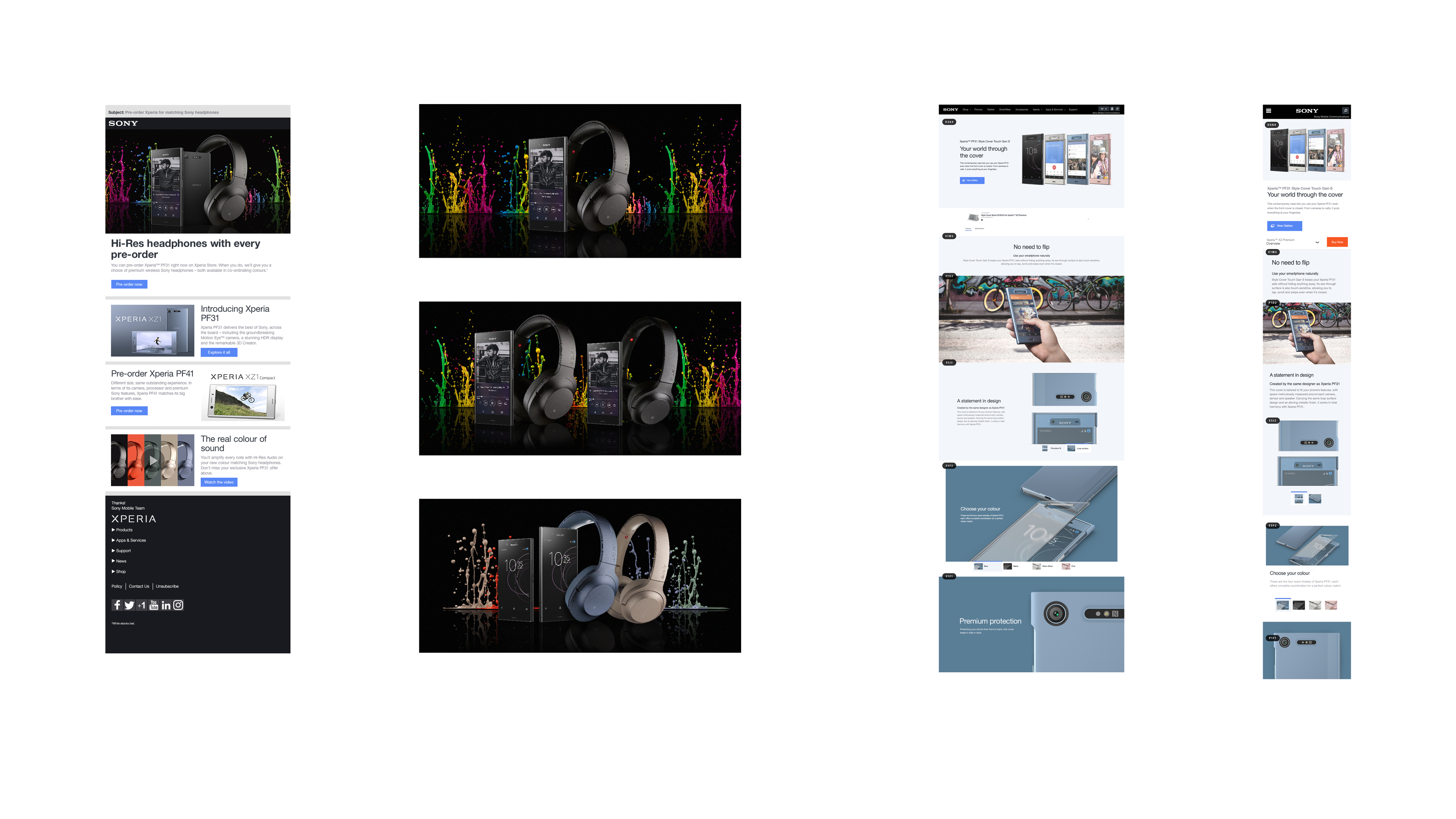Click the 'No need to flip' heading on desktop page
Viewport: 1456px width, 819px height.
pos(1031,247)
